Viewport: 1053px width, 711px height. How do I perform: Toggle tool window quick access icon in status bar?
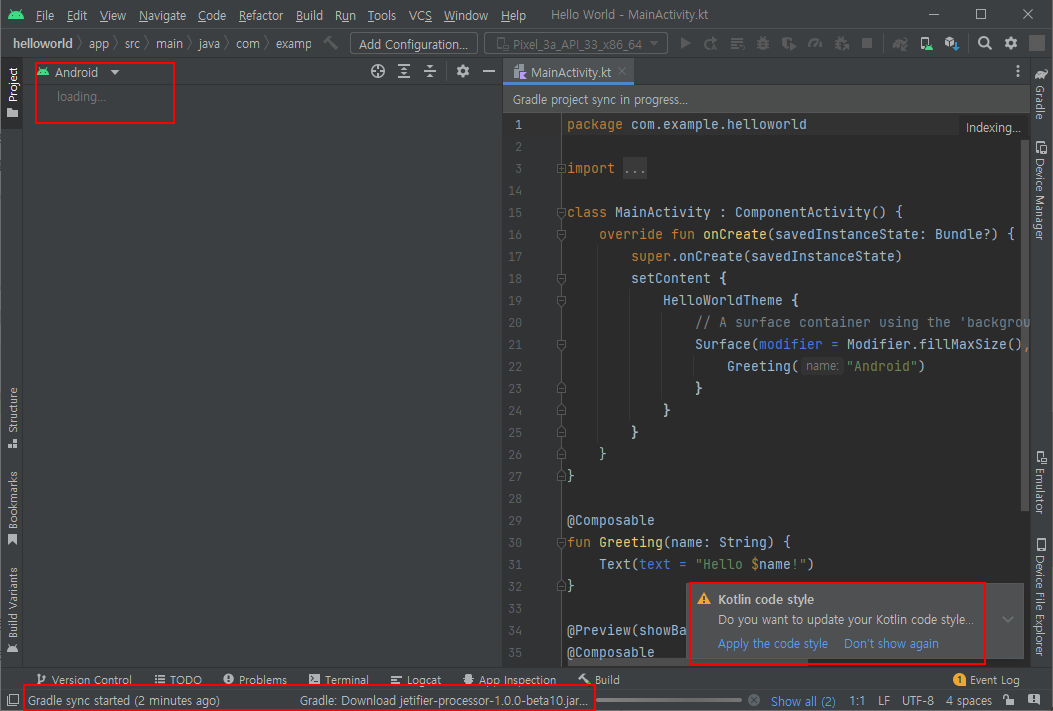[x=13, y=700]
